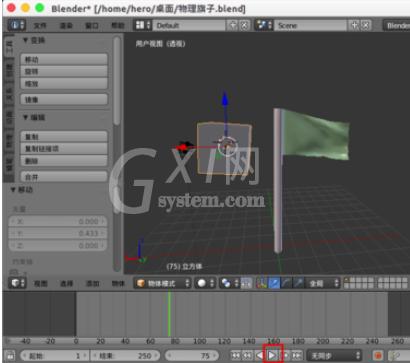Click the X vector value field
410x363 pixels.
tap(57, 221)
